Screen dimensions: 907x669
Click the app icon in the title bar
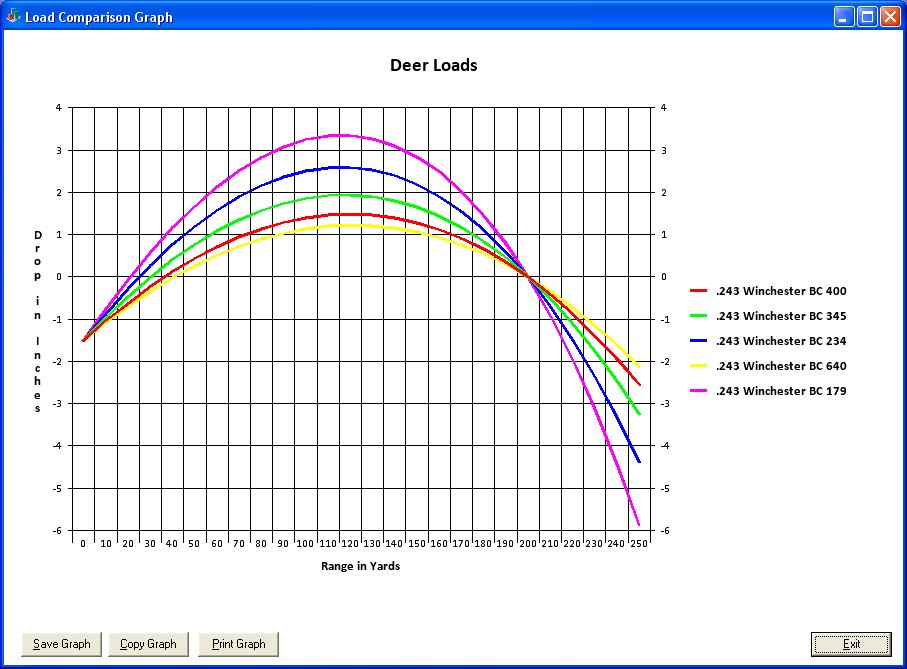[x=13, y=16]
